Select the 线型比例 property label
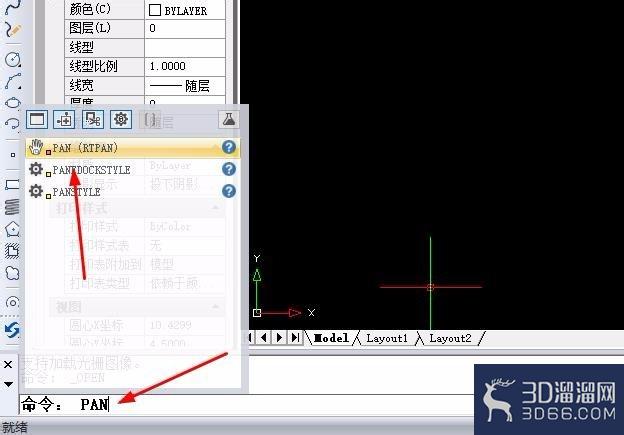Screen dimensions: 624x435 (94, 66)
